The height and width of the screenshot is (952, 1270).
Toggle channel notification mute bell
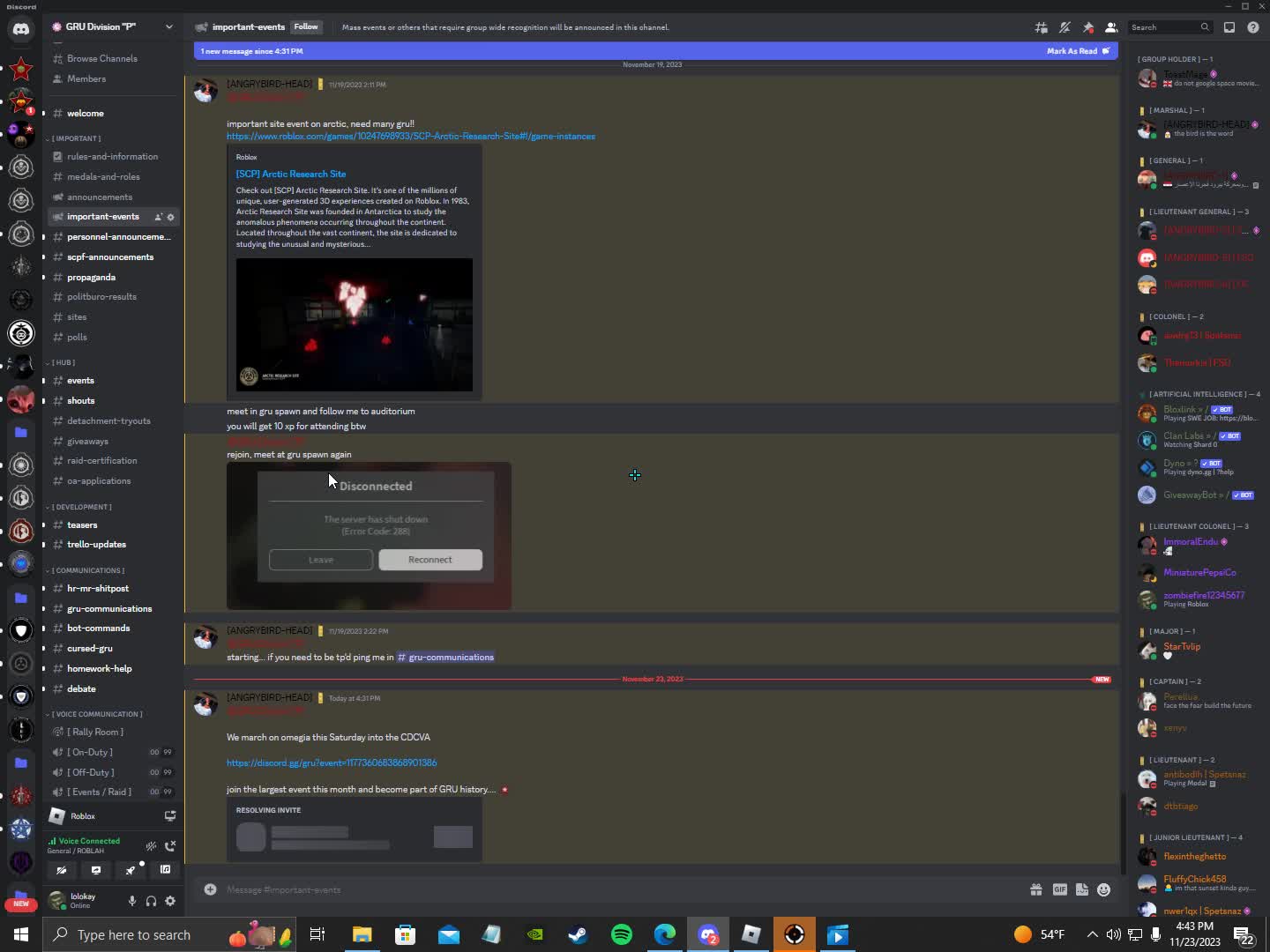(1065, 27)
